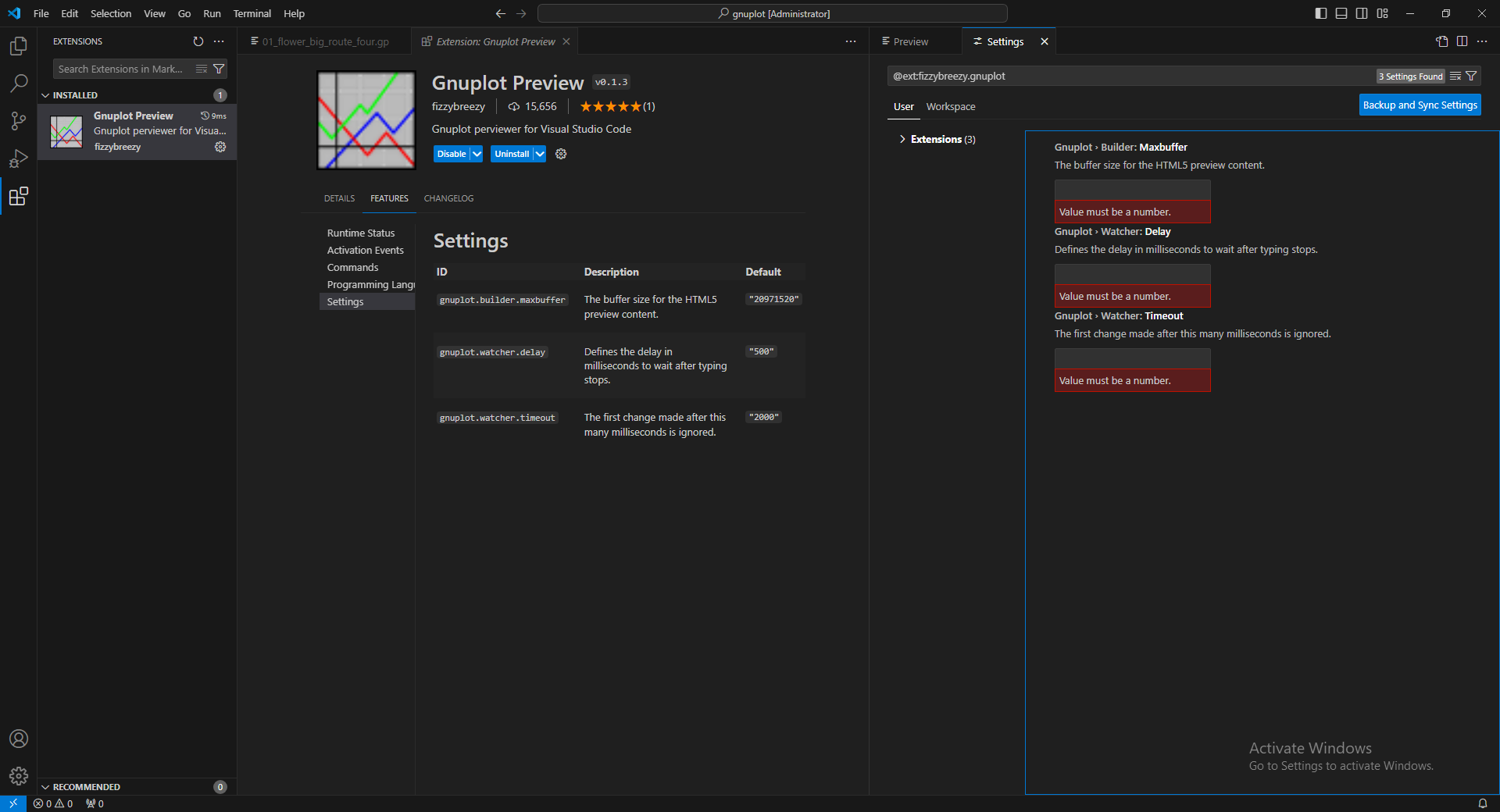The height and width of the screenshot is (812, 1500).
Task: View forwarded ports in status bar
Action: (x=95, y=803)
